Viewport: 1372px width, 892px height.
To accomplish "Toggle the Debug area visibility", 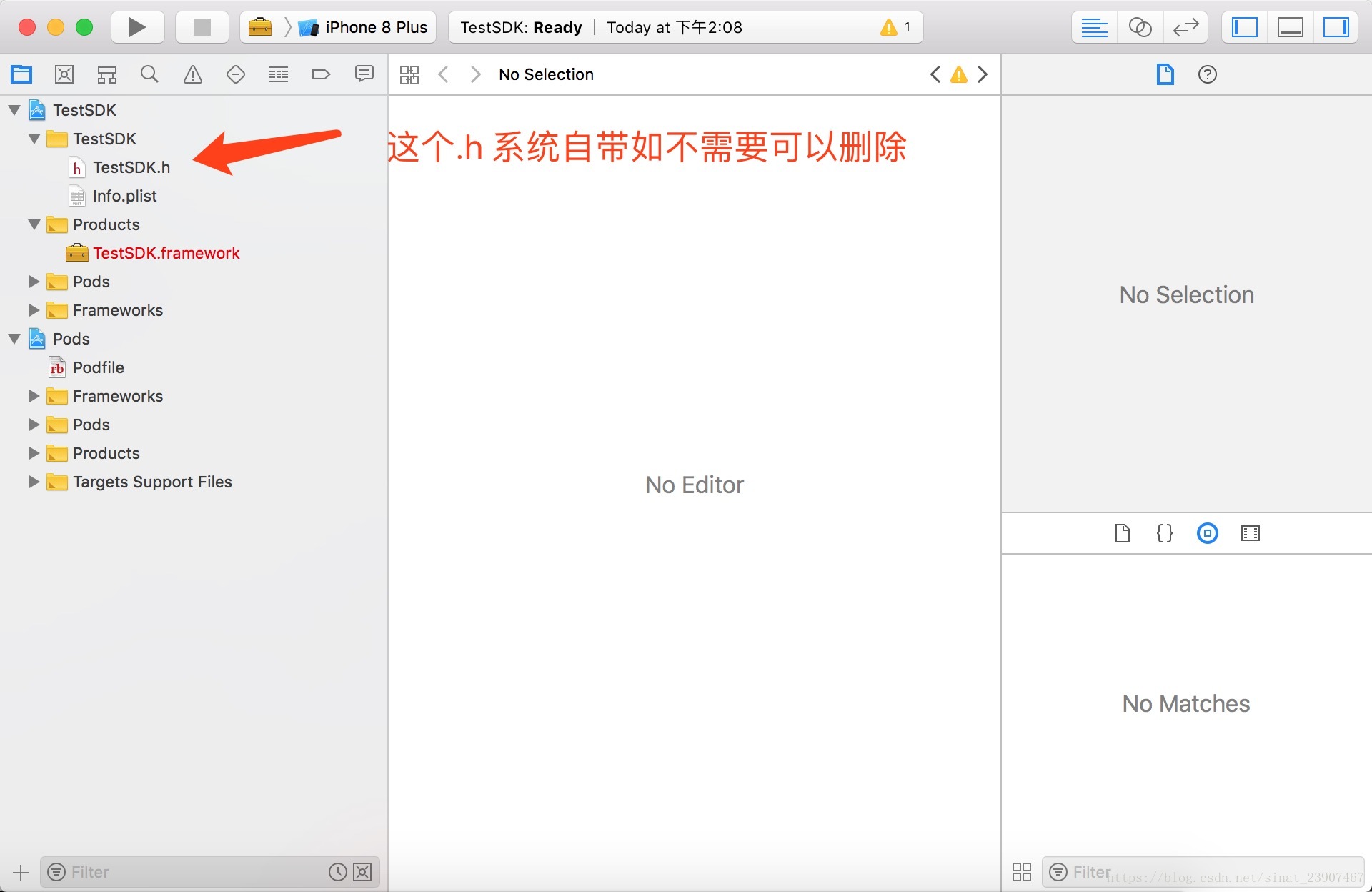I will tap(1290, 27).
